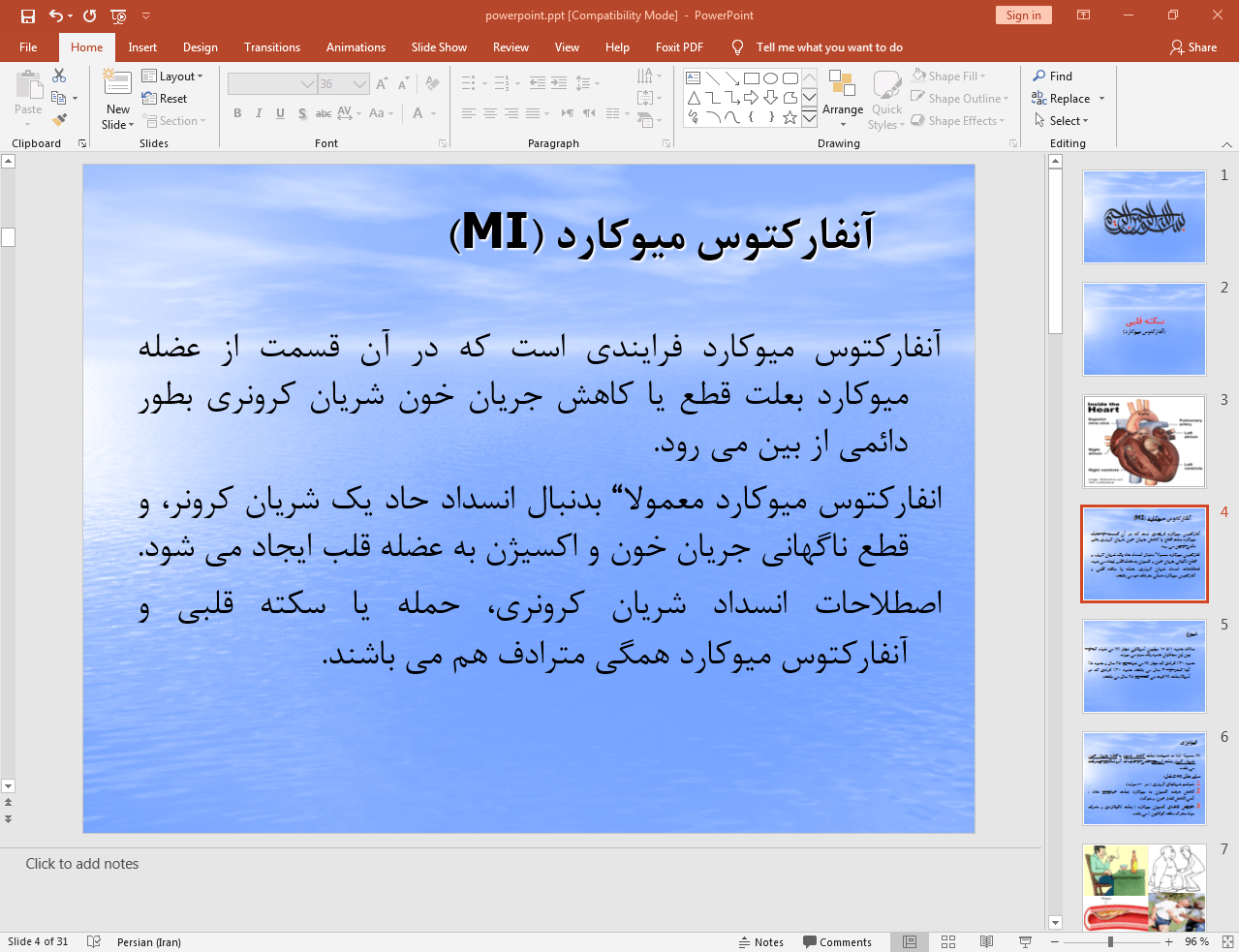Expand the Shape Effects dropdown

pyautogui.click(x=958, y=121)
